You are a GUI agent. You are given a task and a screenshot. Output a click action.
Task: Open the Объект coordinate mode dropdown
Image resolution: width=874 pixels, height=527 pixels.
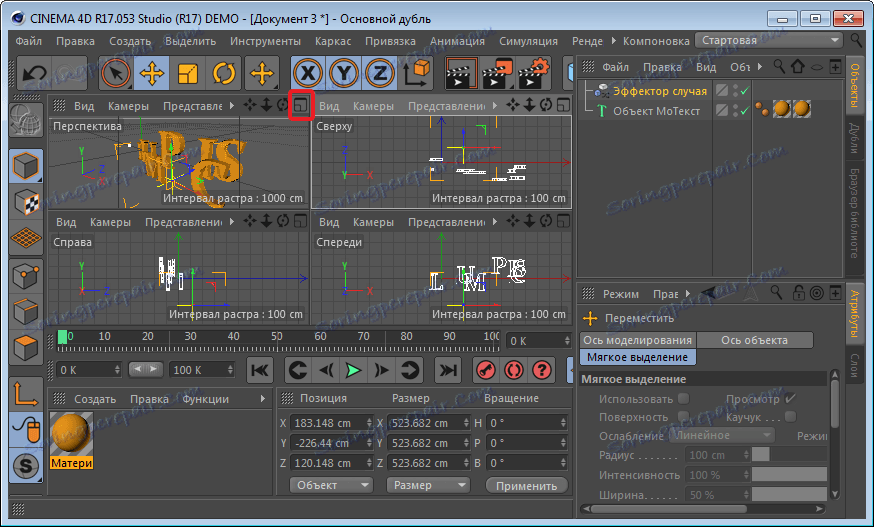coord(331,485)
